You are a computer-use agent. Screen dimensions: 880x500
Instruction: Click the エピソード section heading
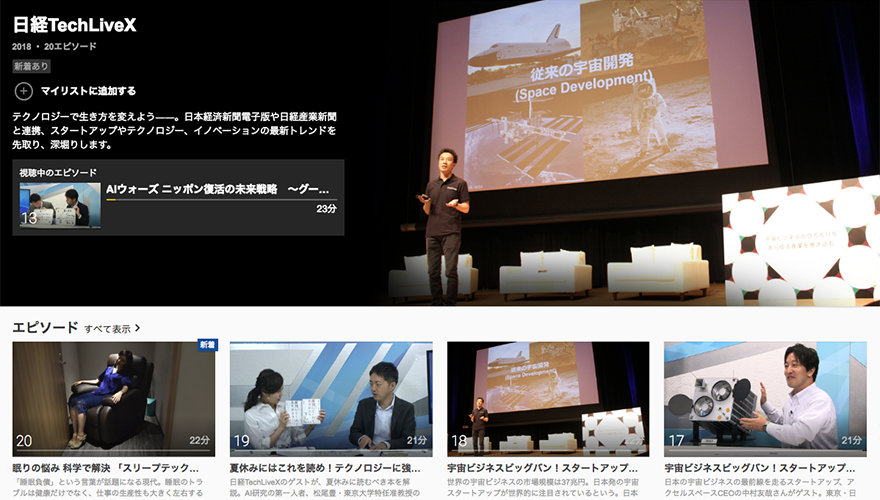tap(45, 327)
